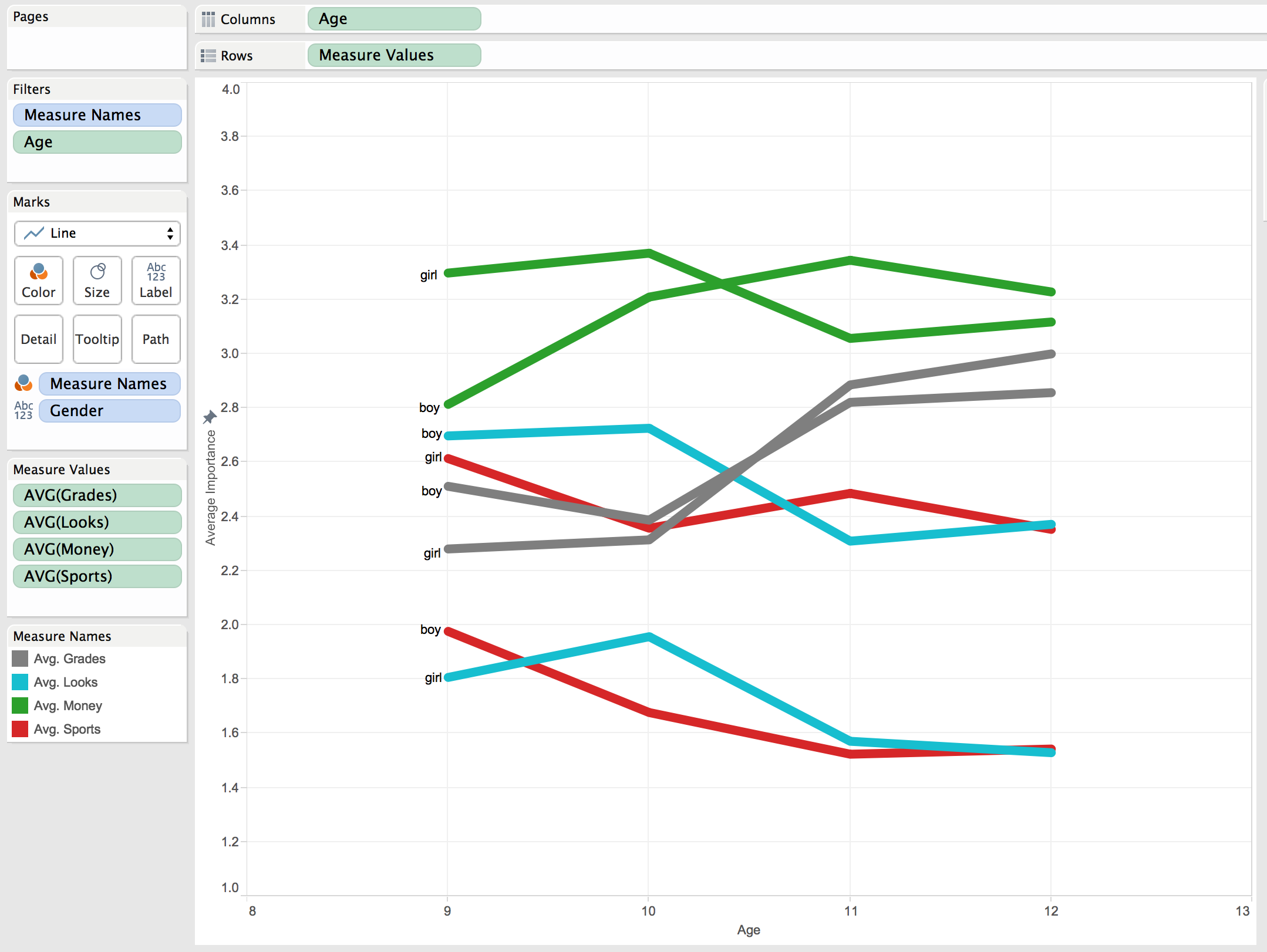
Task: Click Abc label icon beside Gender pill
Action: tap(23, 410)
